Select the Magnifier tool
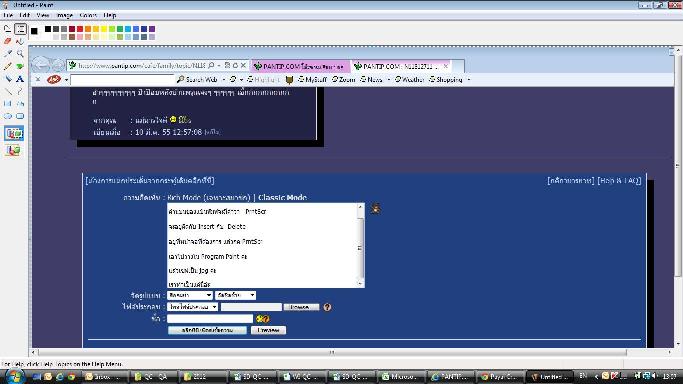683x384 pixels. [x=20, y=54]
